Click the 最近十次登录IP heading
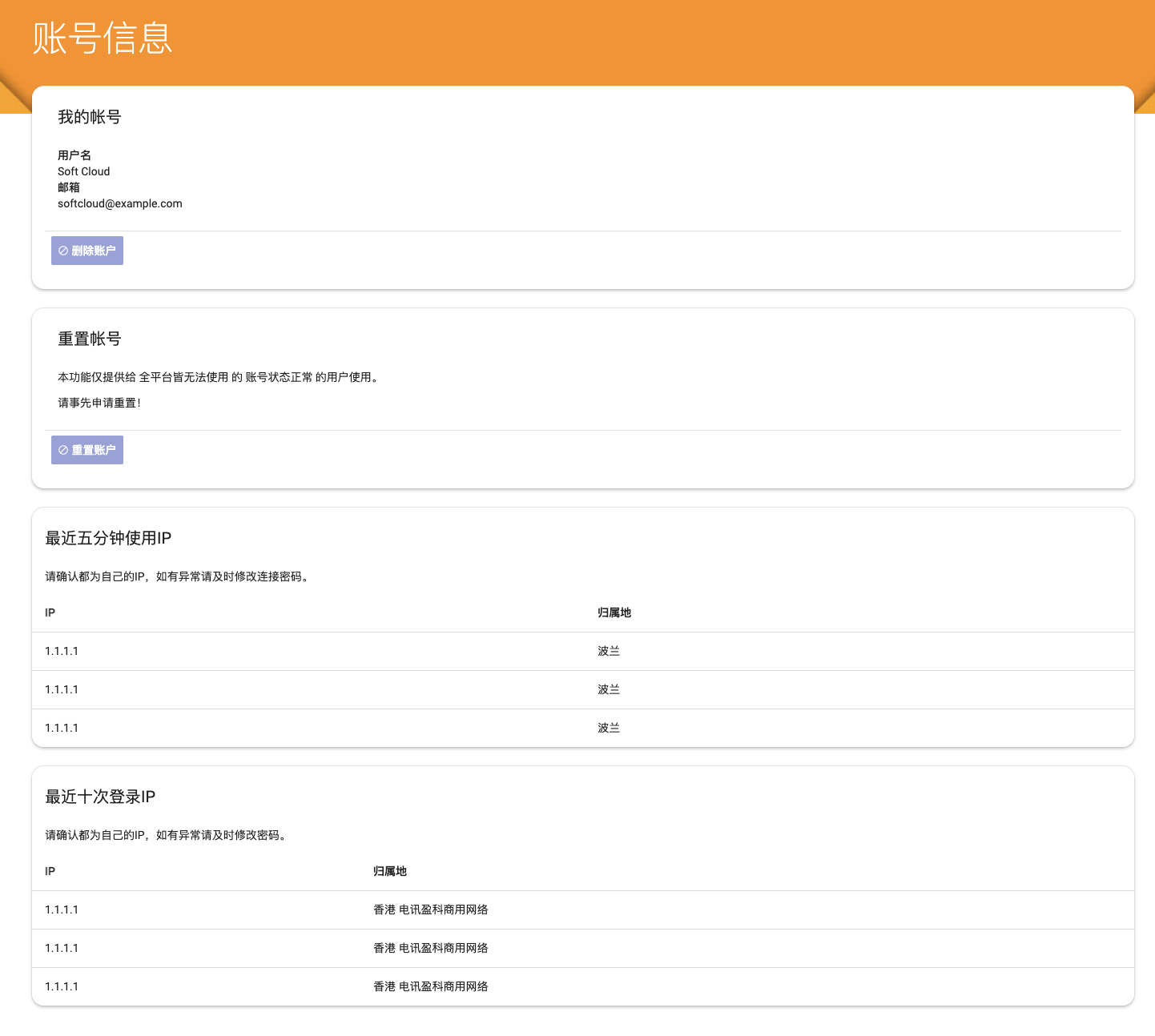 (100, 797)
